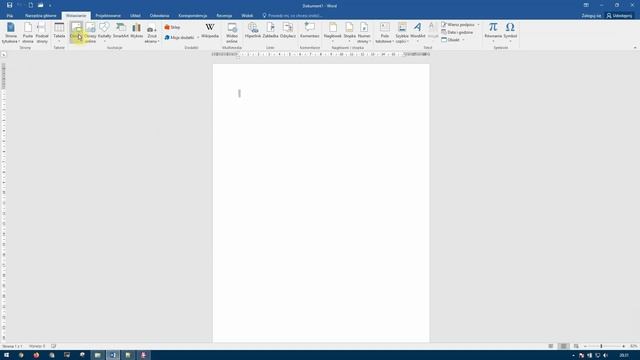The width and height of the screenshot is (640, 360).
Task: Click the Wiersz podpisu signature line button
Action: 459,25
